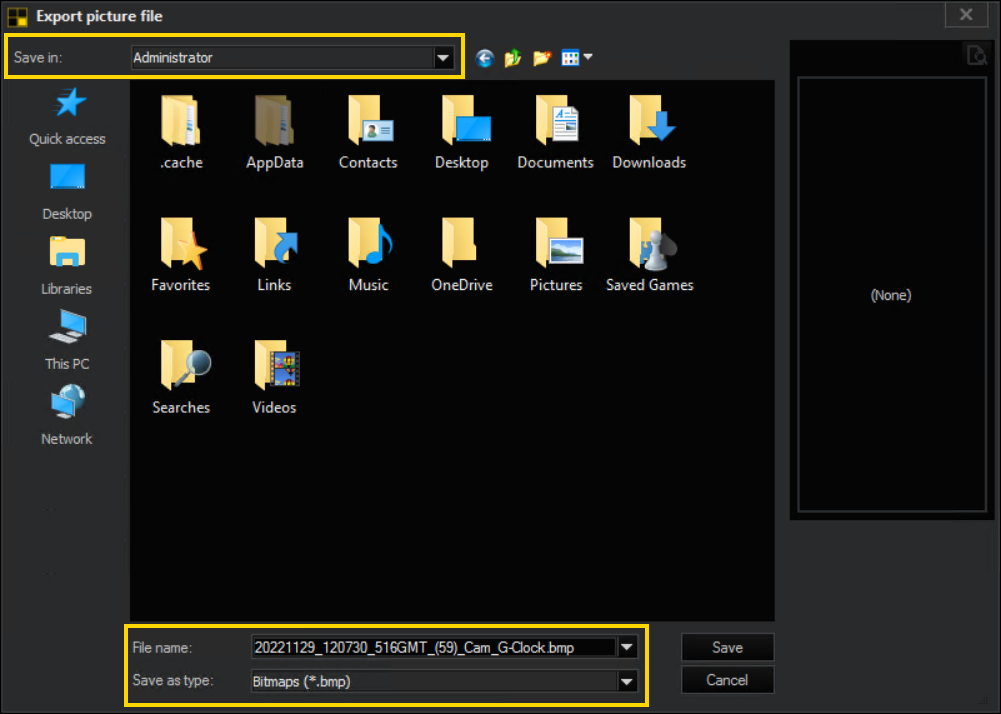Toggle the picture preview icon

977,54
